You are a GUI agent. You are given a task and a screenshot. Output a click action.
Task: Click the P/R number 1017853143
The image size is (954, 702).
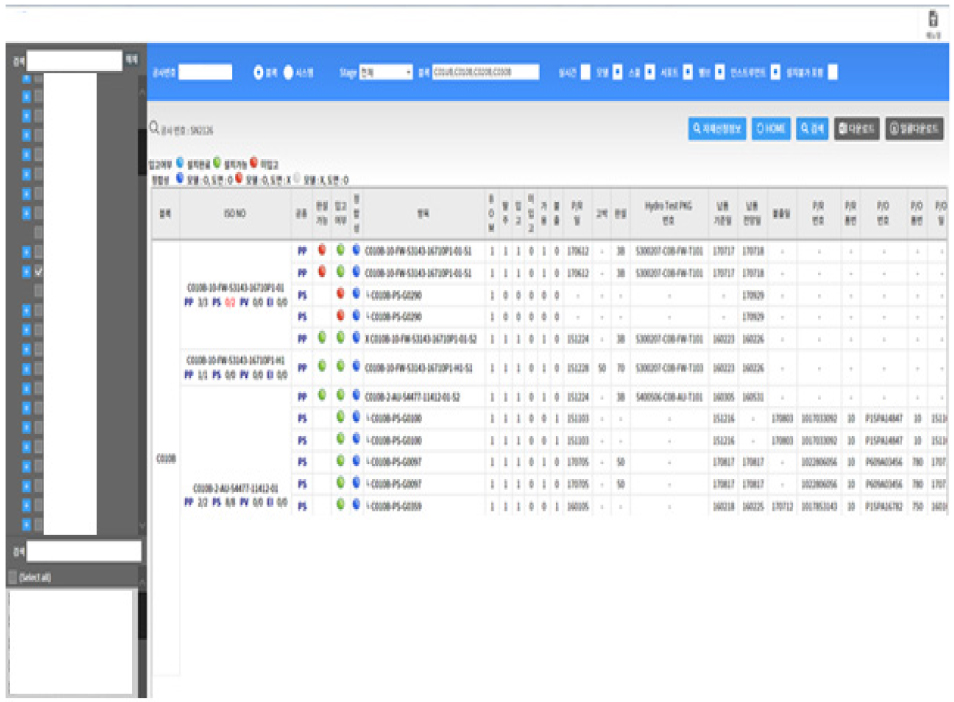pos(819,506)
